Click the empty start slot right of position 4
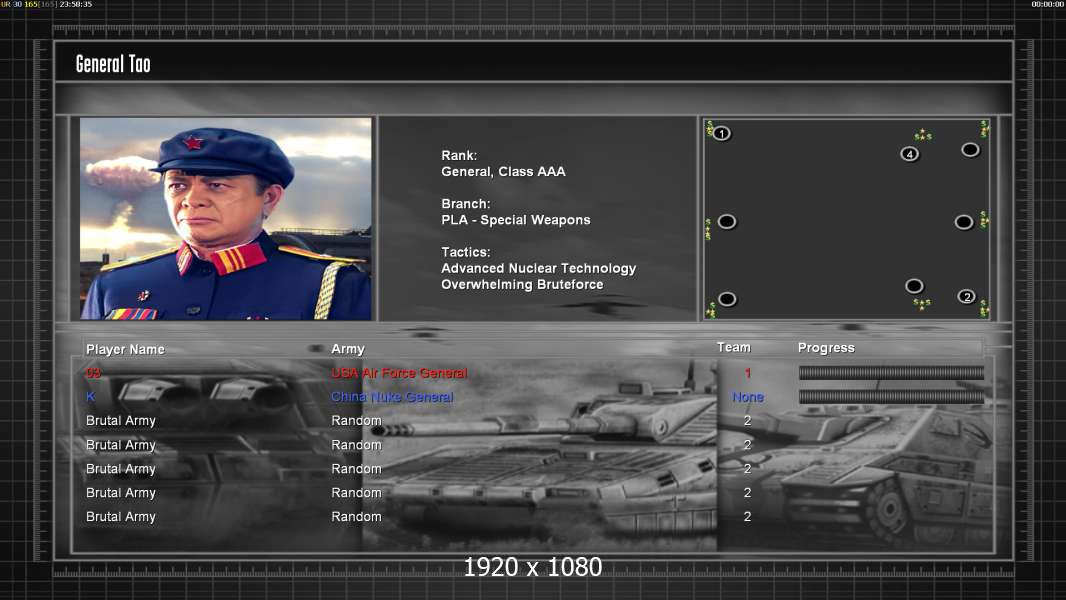Screen dimensions: 1066x600 (970, 149)
